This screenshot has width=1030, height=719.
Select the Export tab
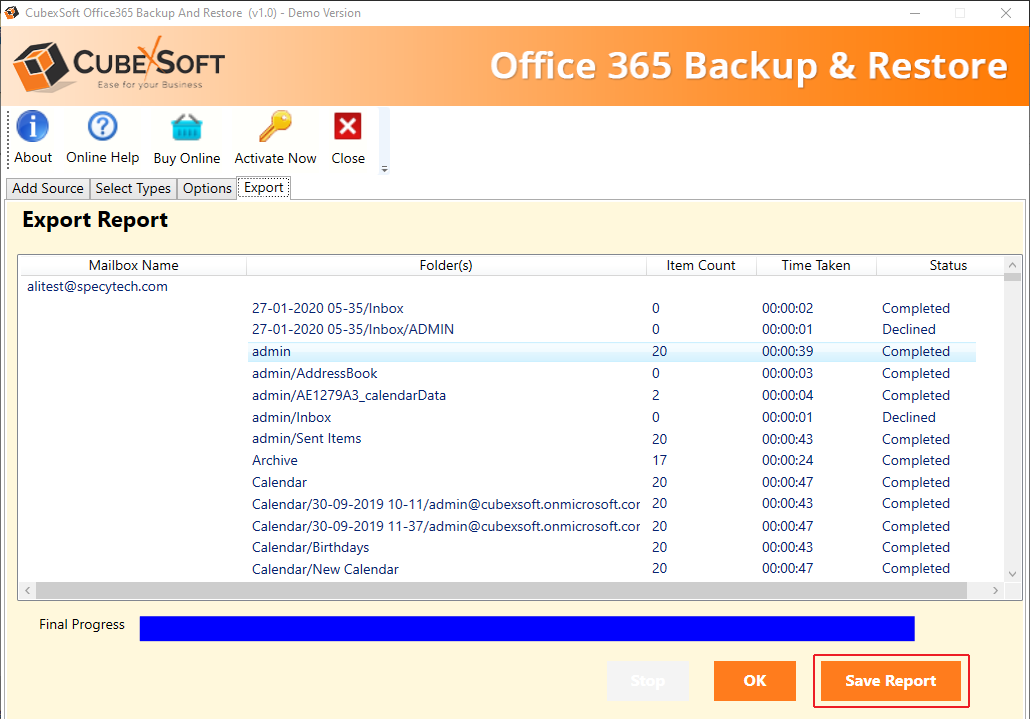click(x=263, y=188)
